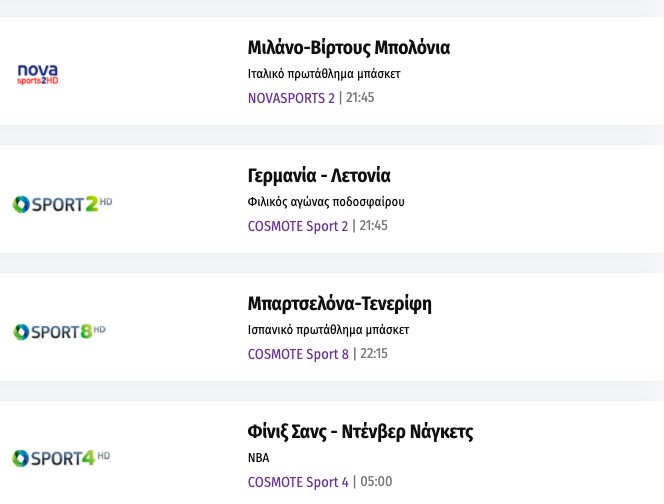
Task: Open the Μιλάνο-Βίρτους Μπολόνια match title
Action: [349, 48]
